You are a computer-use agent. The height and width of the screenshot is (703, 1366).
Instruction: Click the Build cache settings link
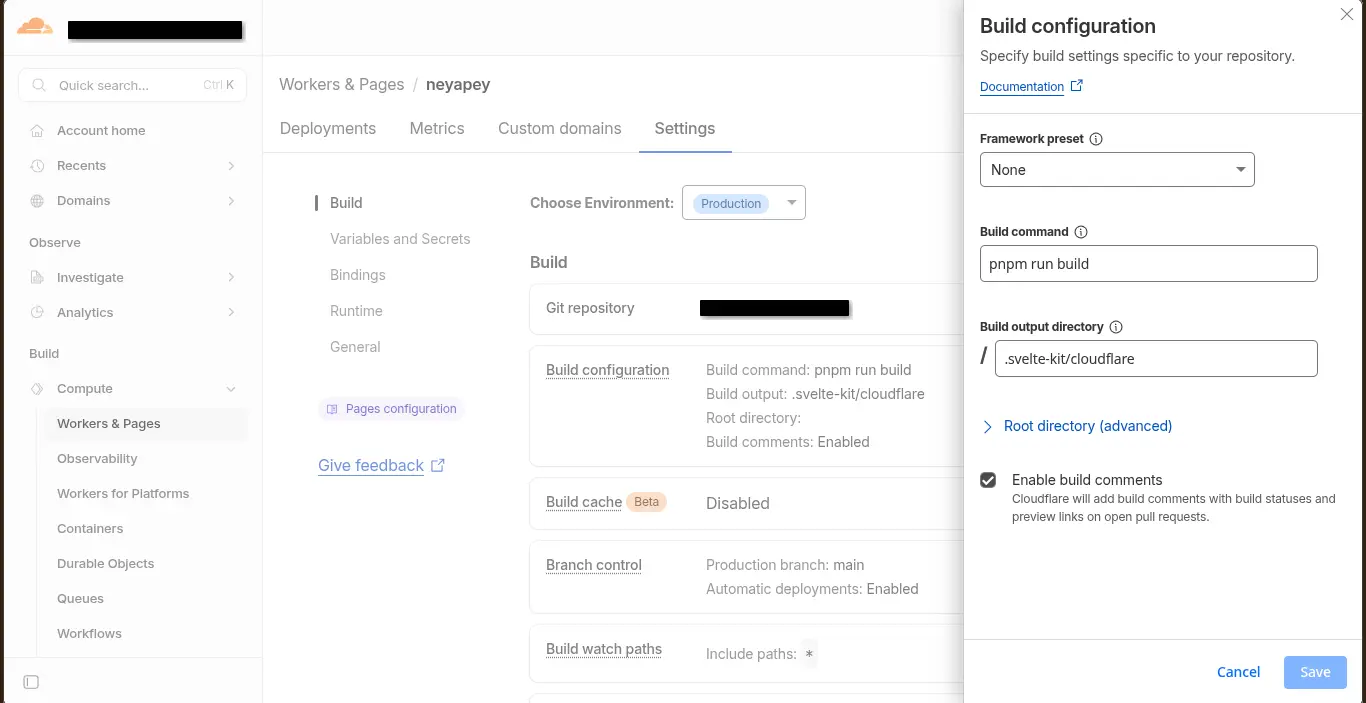(584, 502)
